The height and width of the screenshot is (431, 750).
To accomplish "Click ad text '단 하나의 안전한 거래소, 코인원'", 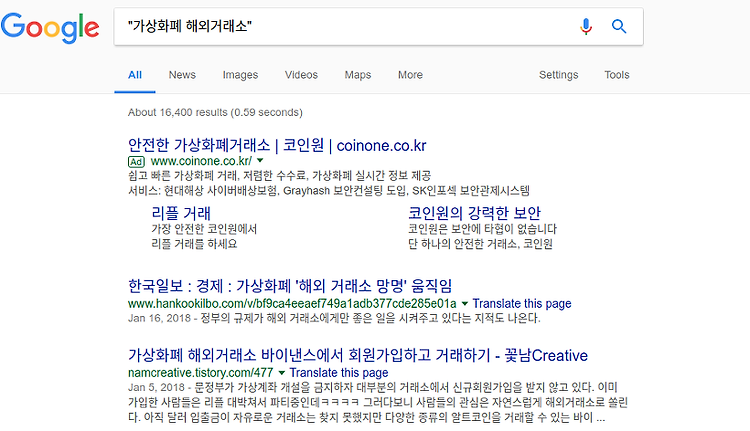I will [480, 244].
